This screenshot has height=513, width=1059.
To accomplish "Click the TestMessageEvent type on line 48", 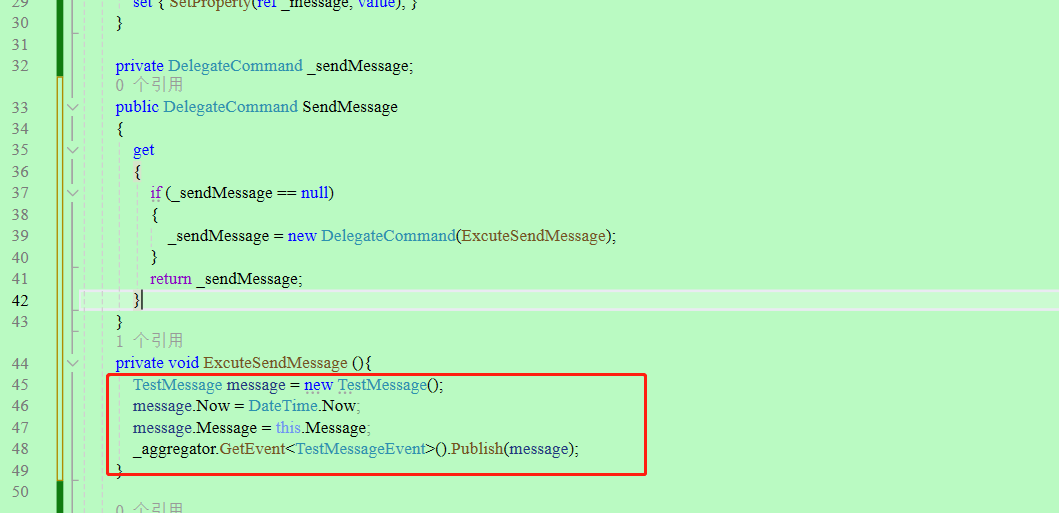I will pos(361,450).
